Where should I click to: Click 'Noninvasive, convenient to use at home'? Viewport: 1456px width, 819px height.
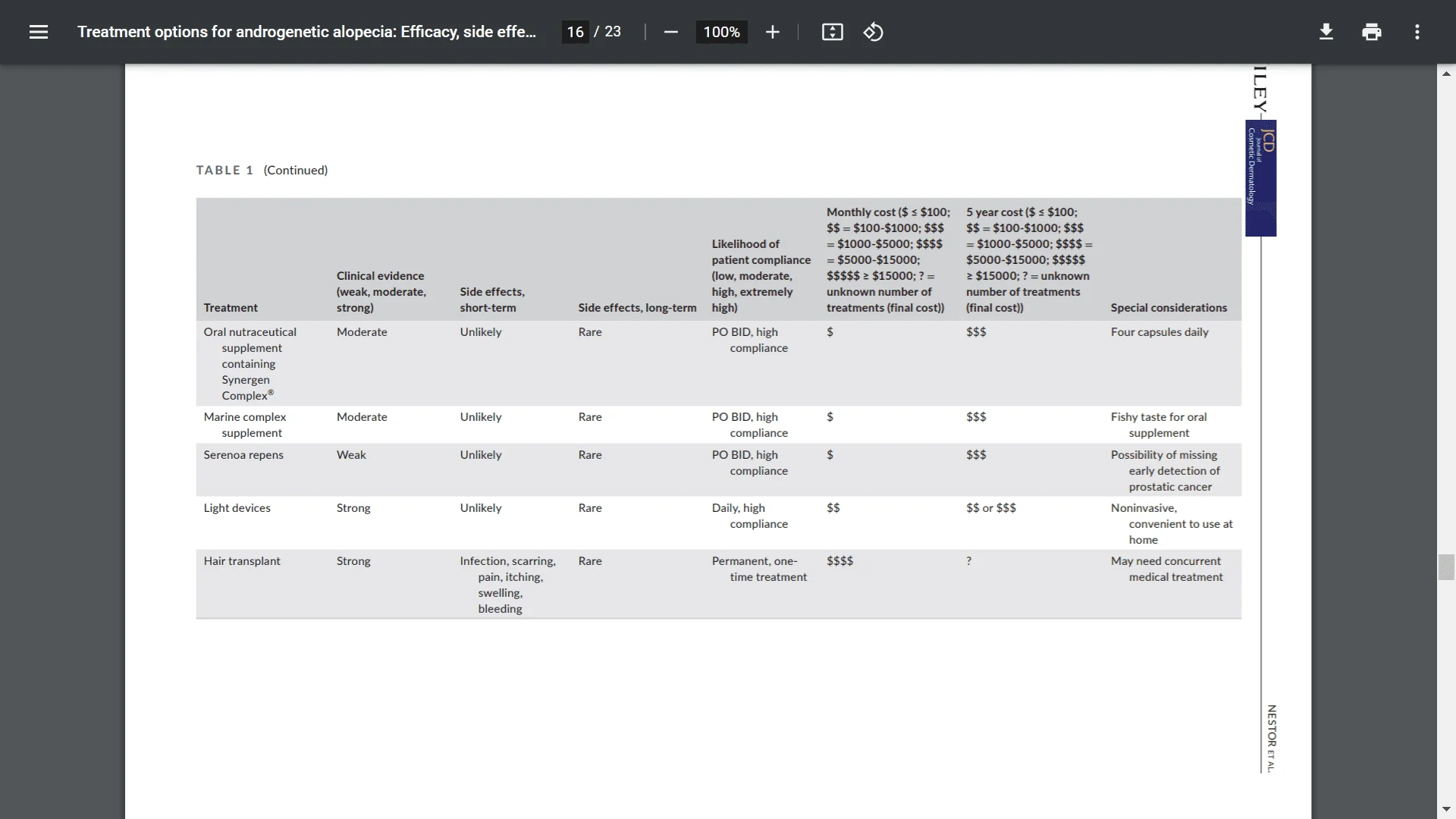1172,523
